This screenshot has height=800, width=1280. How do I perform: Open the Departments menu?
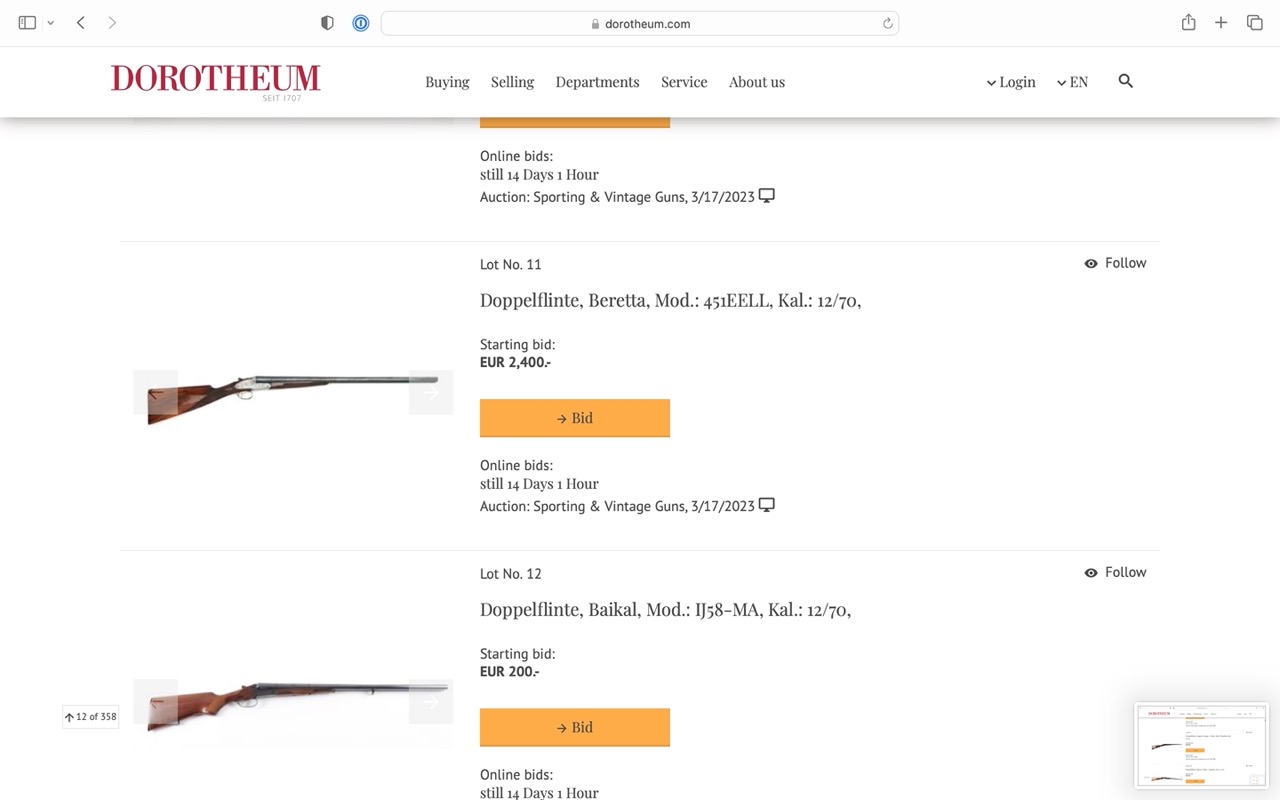(597, 82)
